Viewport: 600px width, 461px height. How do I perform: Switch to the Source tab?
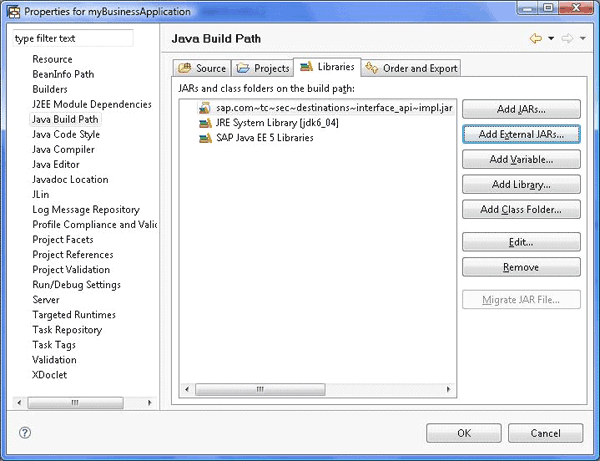coord(202,68)
